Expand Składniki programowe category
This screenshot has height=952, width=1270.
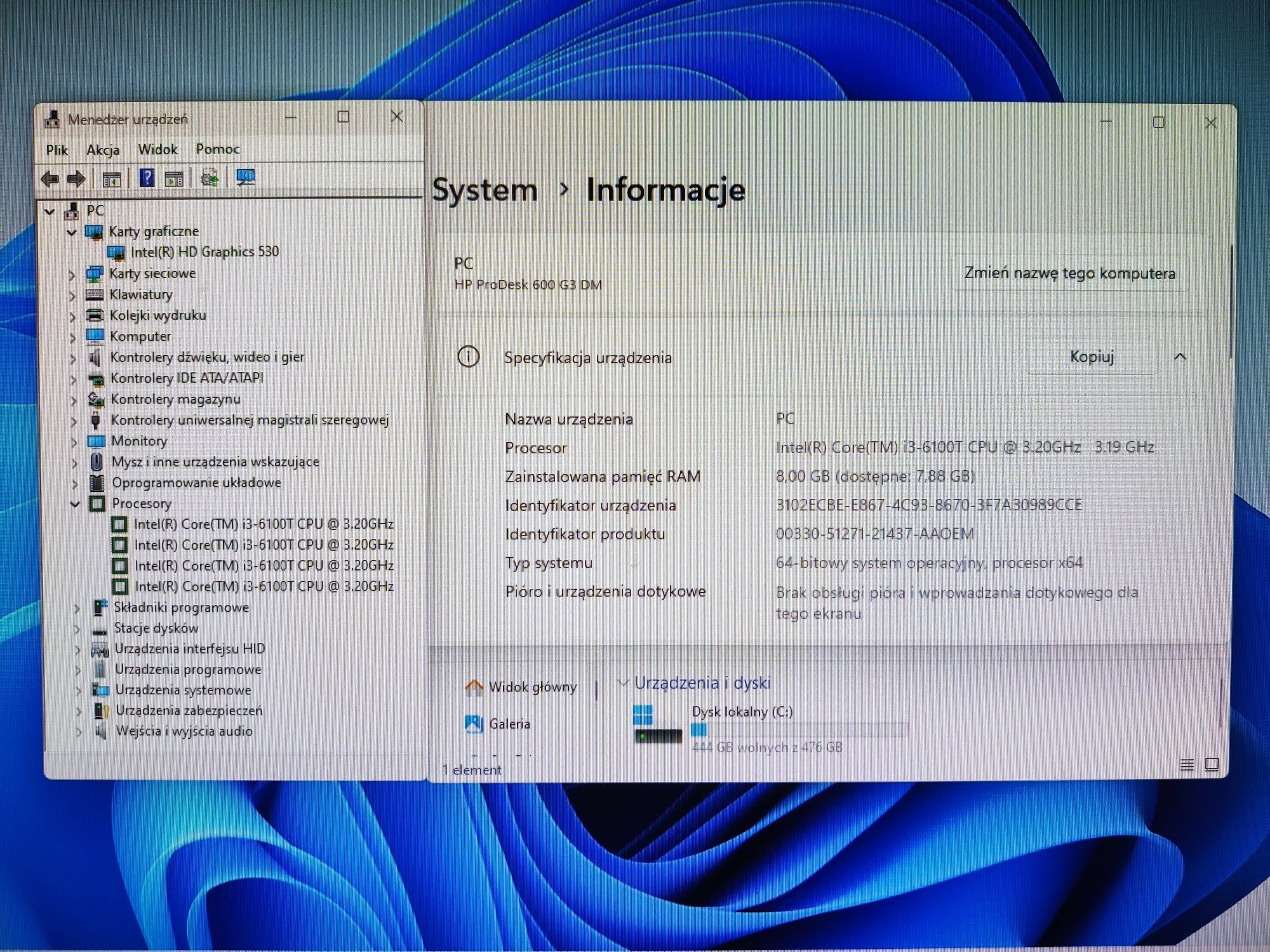coord(77,609)
